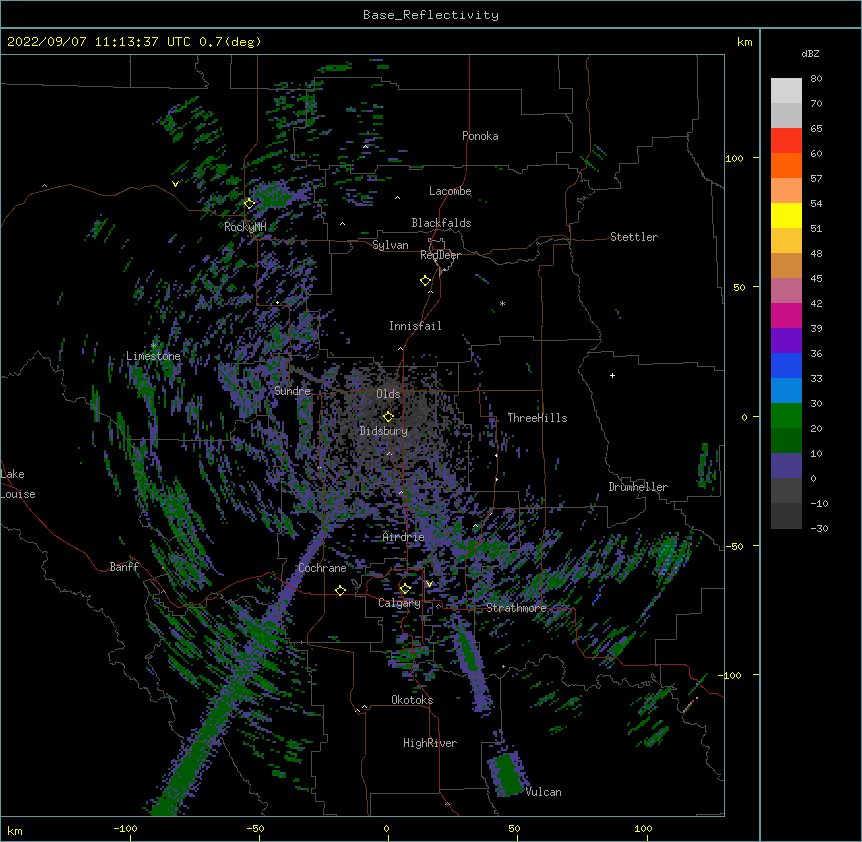Image resolution: width=862 pixels, height=842 pixels.
Task: Click the Lacombe town label
Action: (450, 191)
